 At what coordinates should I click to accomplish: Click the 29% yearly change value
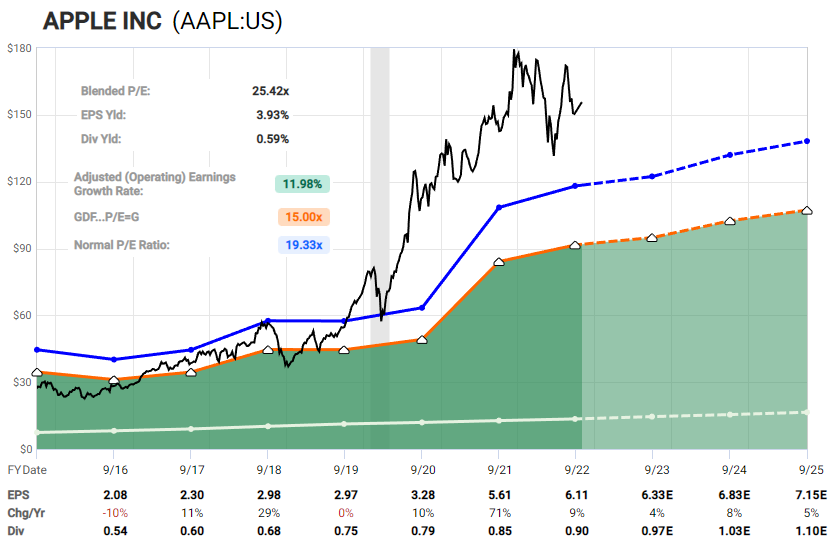[x=269, y=513]
